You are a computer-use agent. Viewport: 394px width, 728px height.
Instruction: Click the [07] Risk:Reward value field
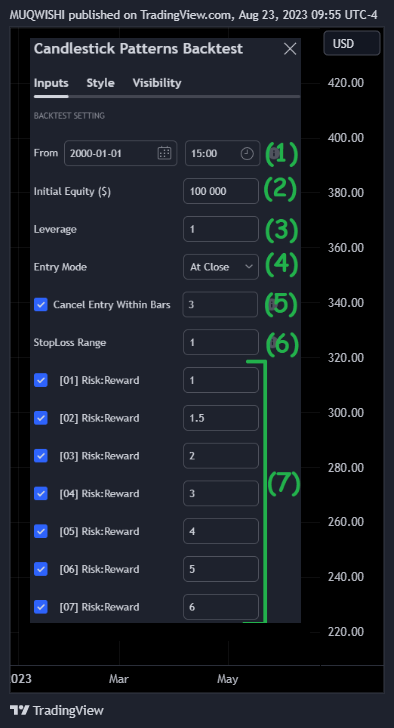(221, 607)
